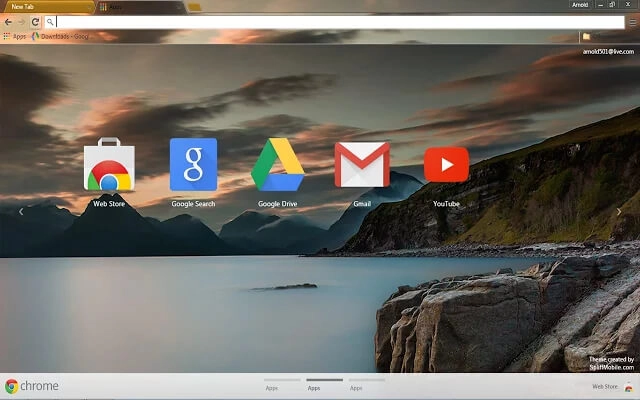Click the Chrome logo in bottom bar
This screenshot has height=400, width=640.
pos(32,386)
